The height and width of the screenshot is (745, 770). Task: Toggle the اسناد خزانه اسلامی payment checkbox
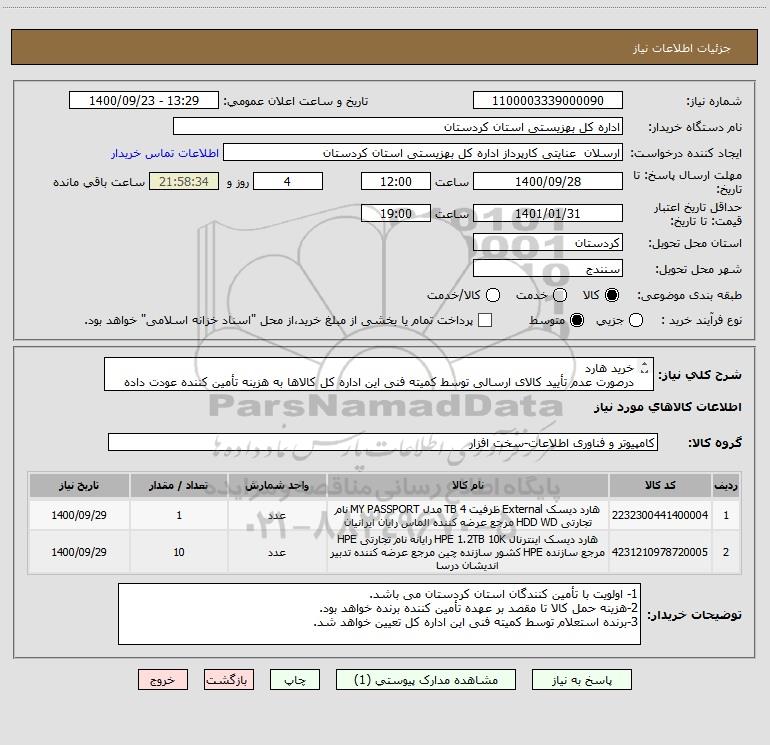485,320
